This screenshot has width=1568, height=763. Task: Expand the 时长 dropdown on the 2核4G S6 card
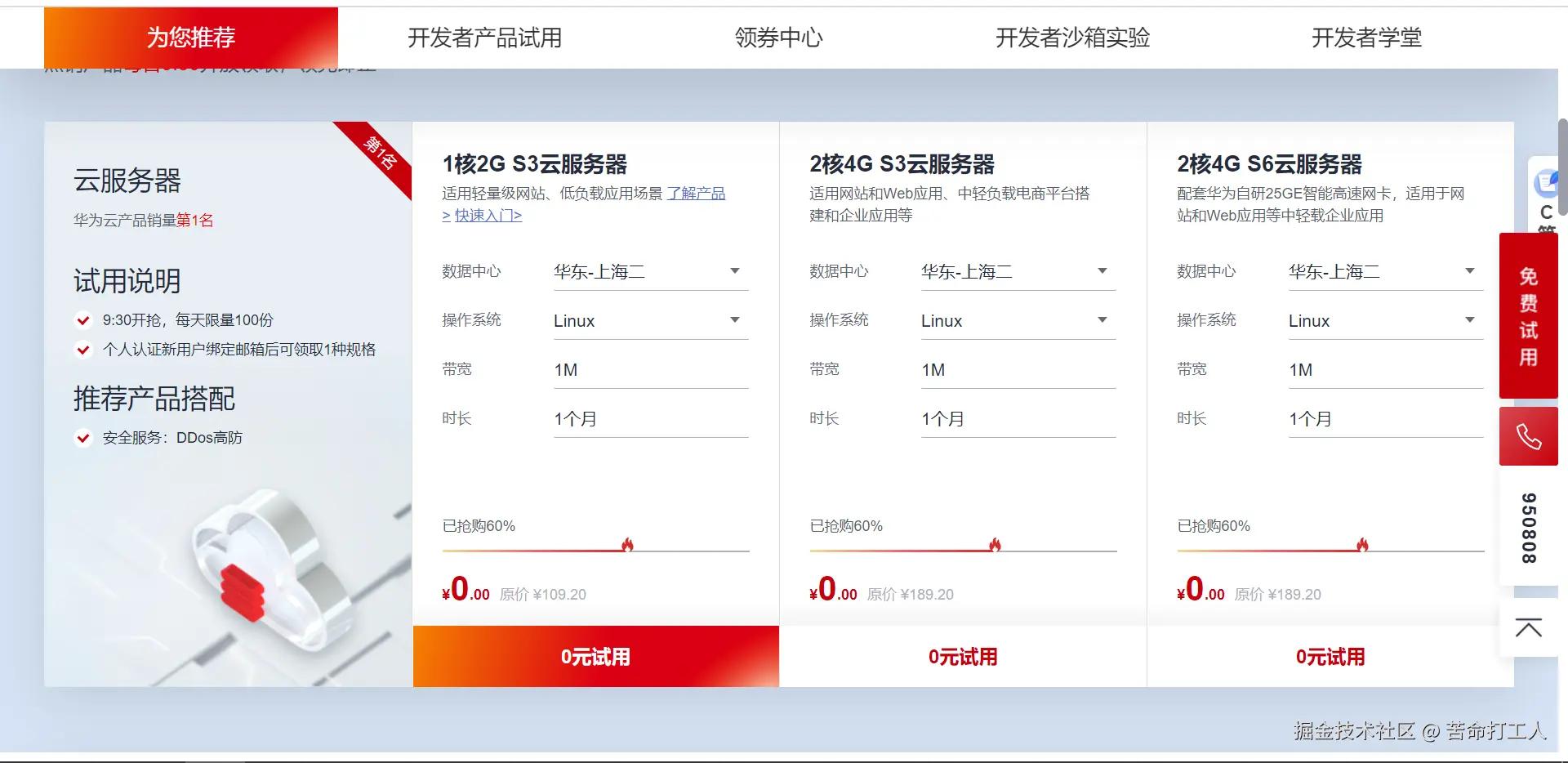[x=1469, y=418]
